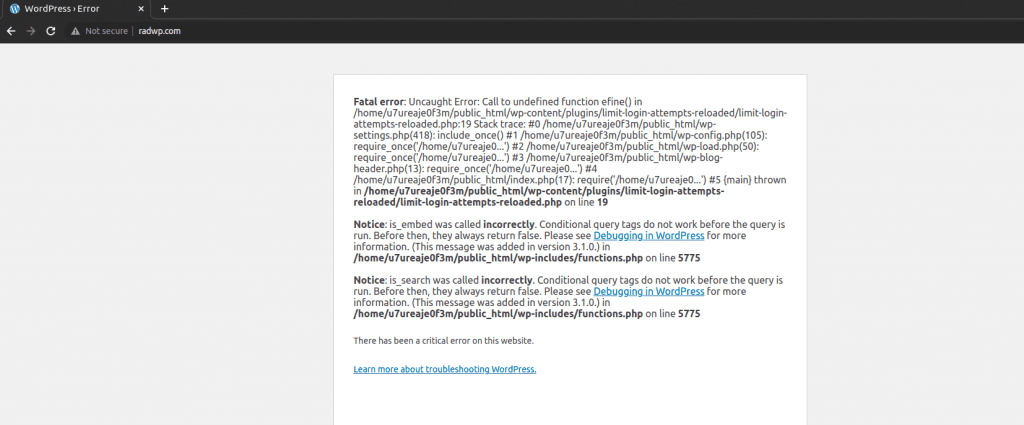Click empty tab strip area right of plus
Image resolution: width=1024 pixels, height=425 pixels.
tap(600, 9)
